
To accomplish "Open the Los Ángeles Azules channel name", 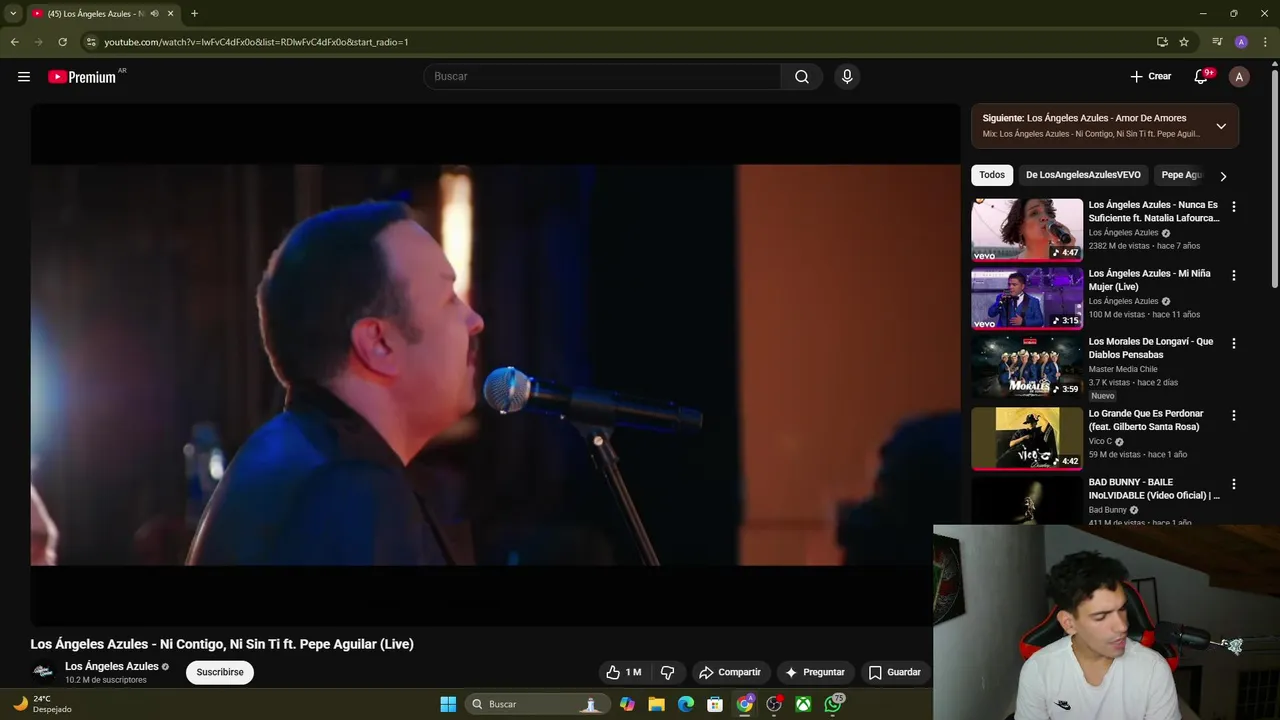I will (112, 666).
